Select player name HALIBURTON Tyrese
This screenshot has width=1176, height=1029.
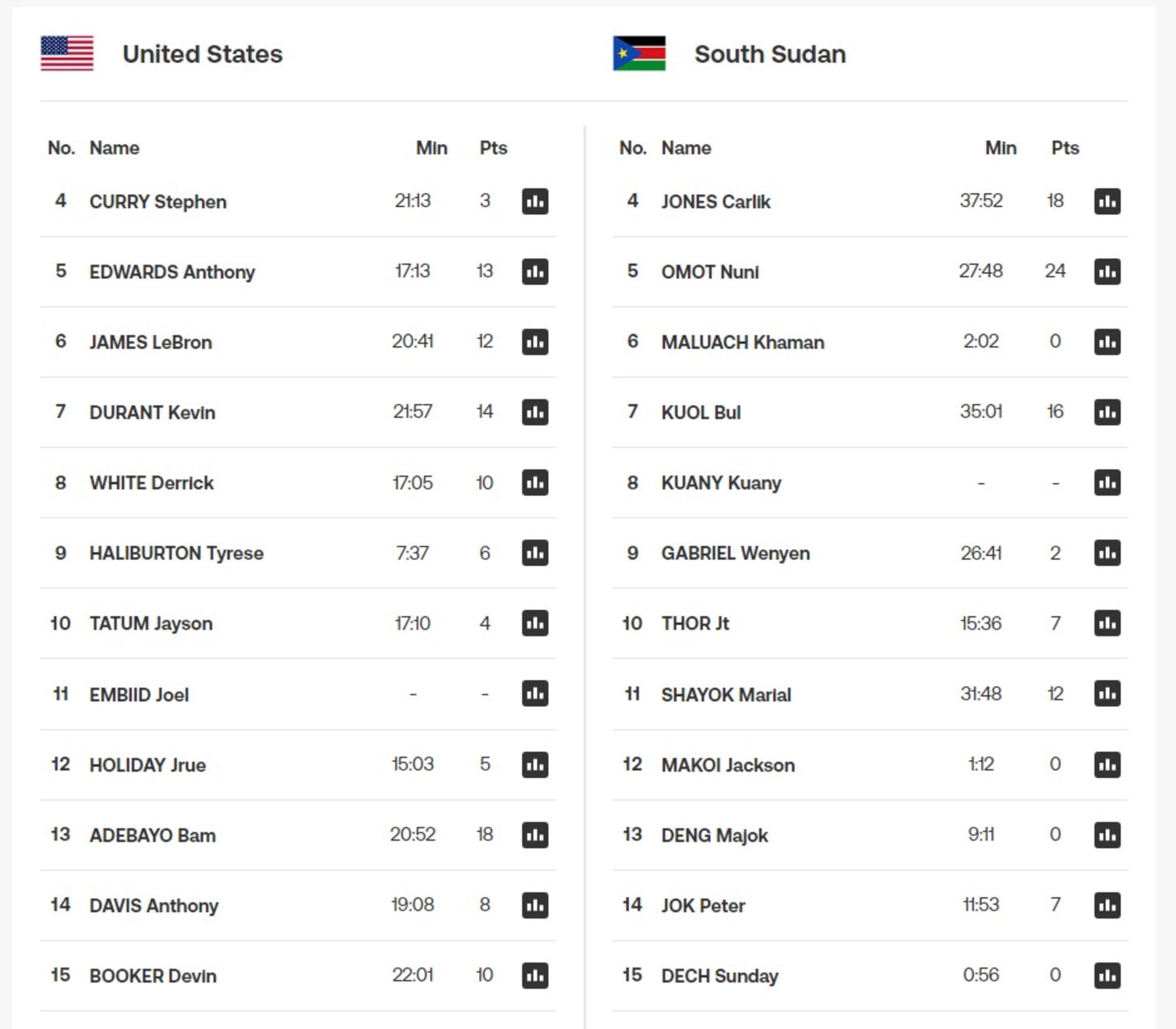click(176, 553)
